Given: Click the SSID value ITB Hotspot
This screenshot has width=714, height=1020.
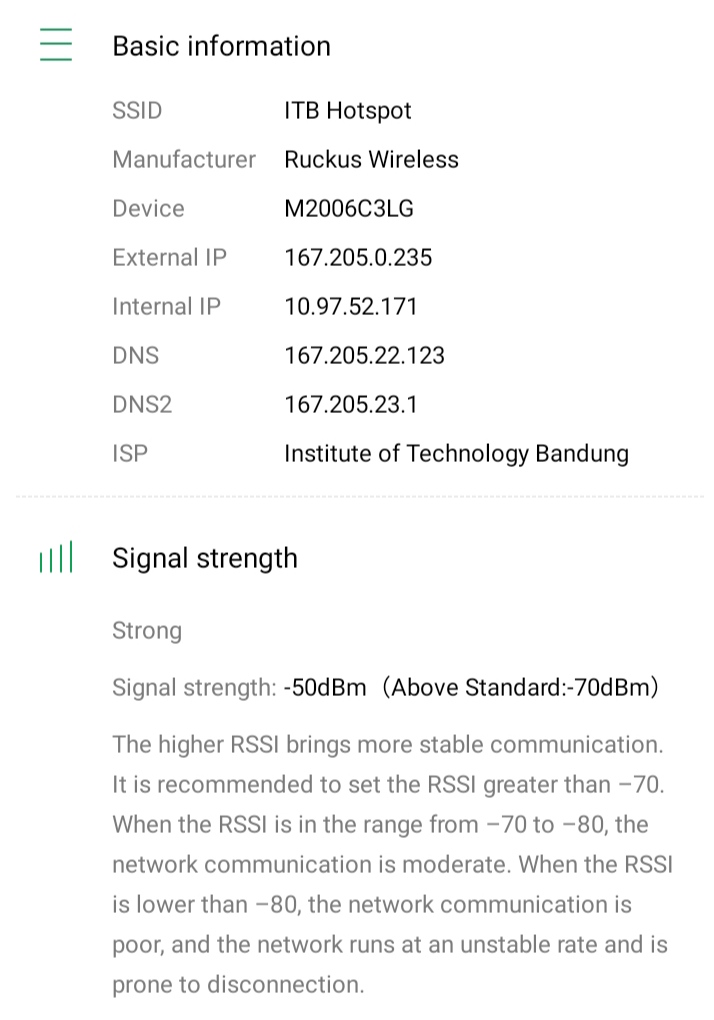Looking at the screenshot, I should pyautogui.click(x=348, y=111).
